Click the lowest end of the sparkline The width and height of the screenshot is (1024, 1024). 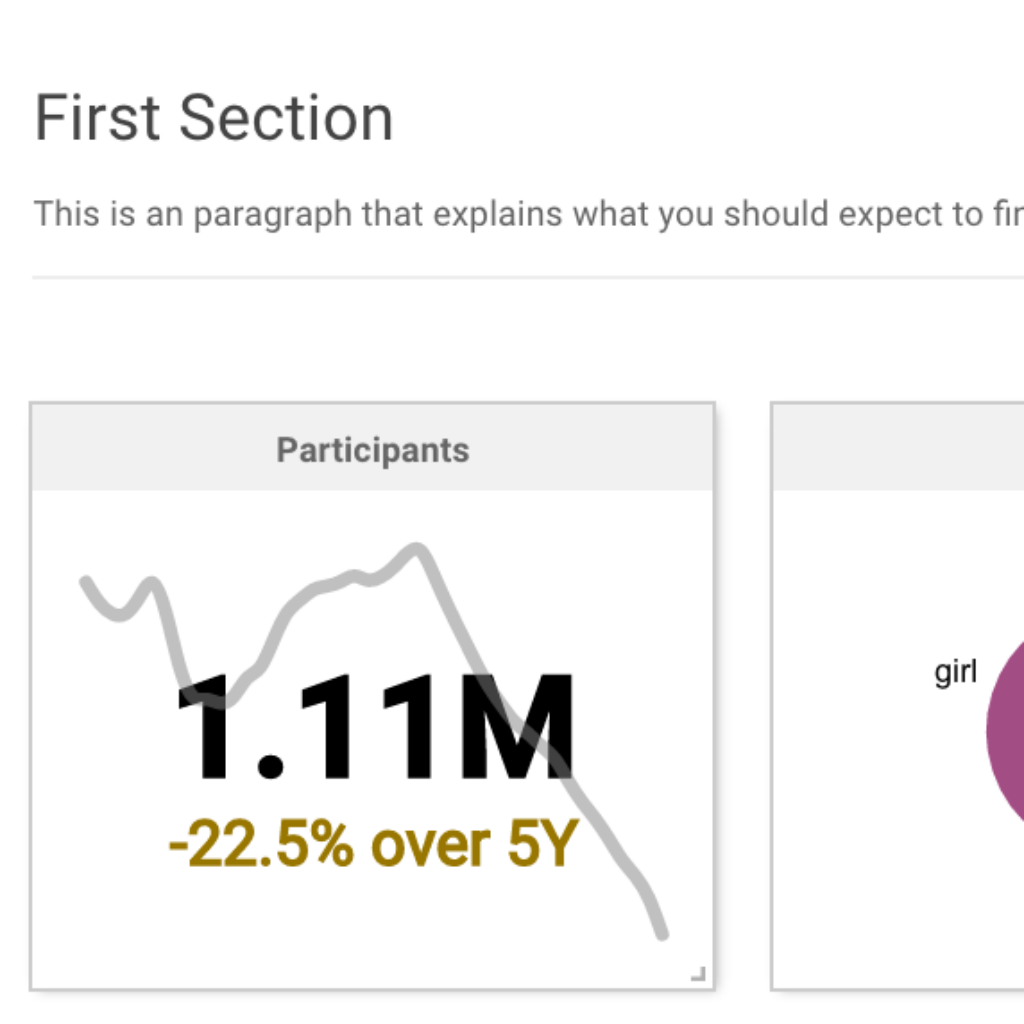(661, 935)
